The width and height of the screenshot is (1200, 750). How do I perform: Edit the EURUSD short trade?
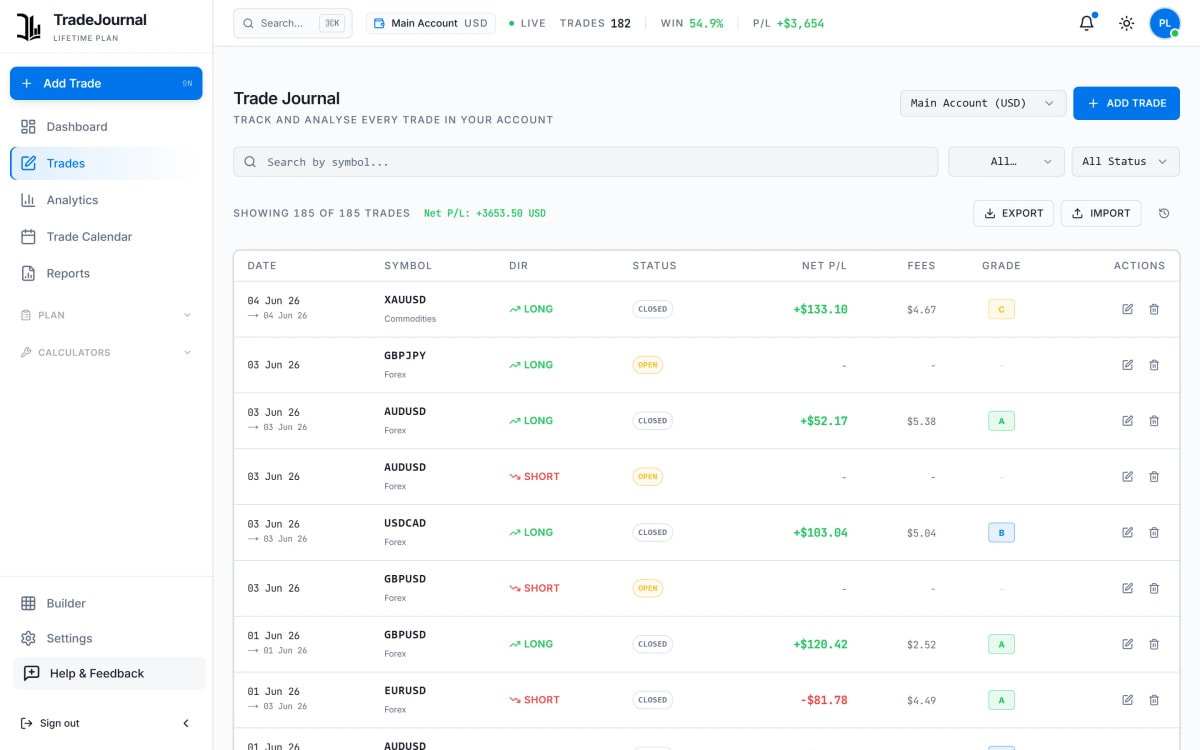click(x=1128, y=700)
